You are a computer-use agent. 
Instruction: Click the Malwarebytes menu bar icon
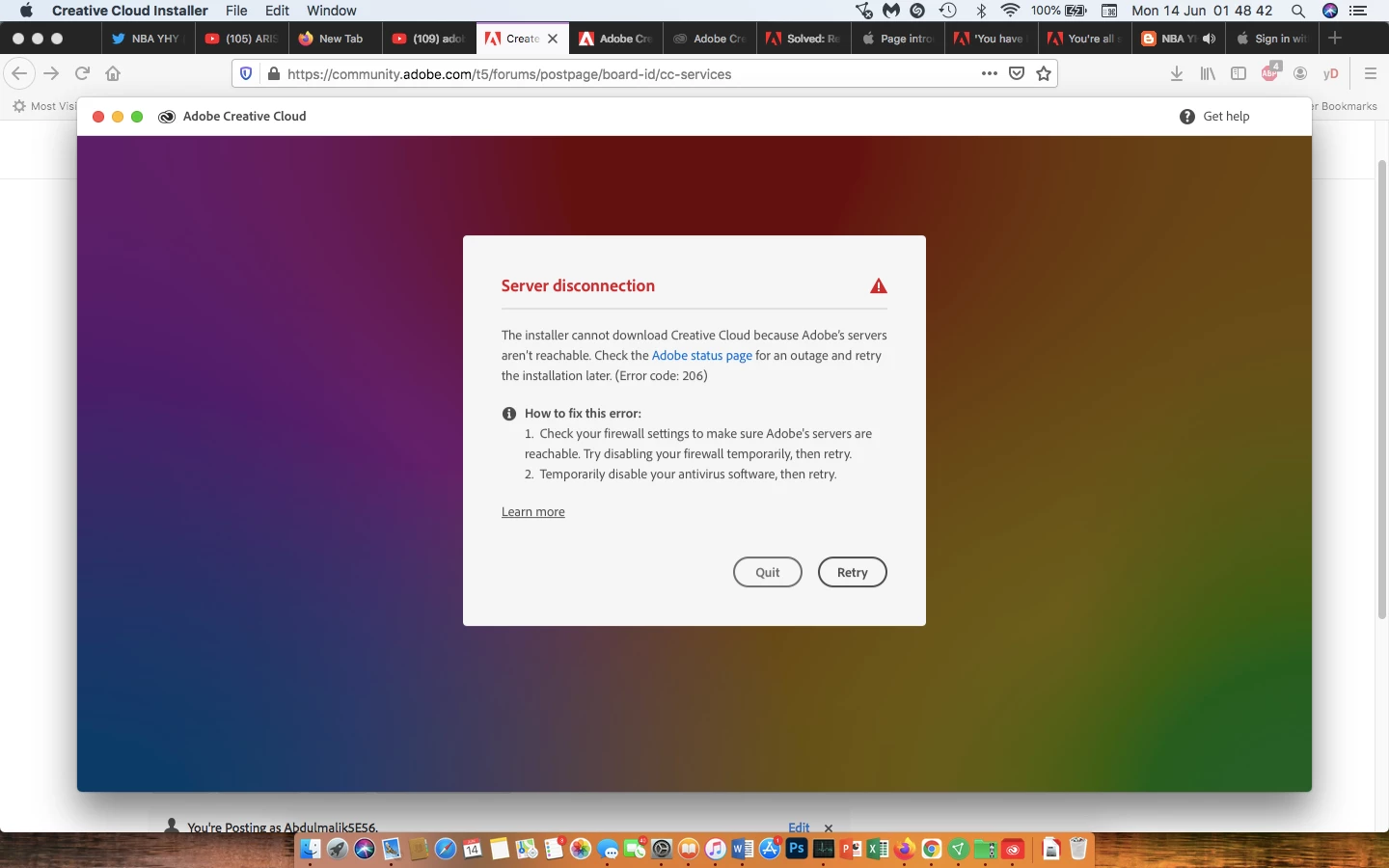tap(891, 11)
